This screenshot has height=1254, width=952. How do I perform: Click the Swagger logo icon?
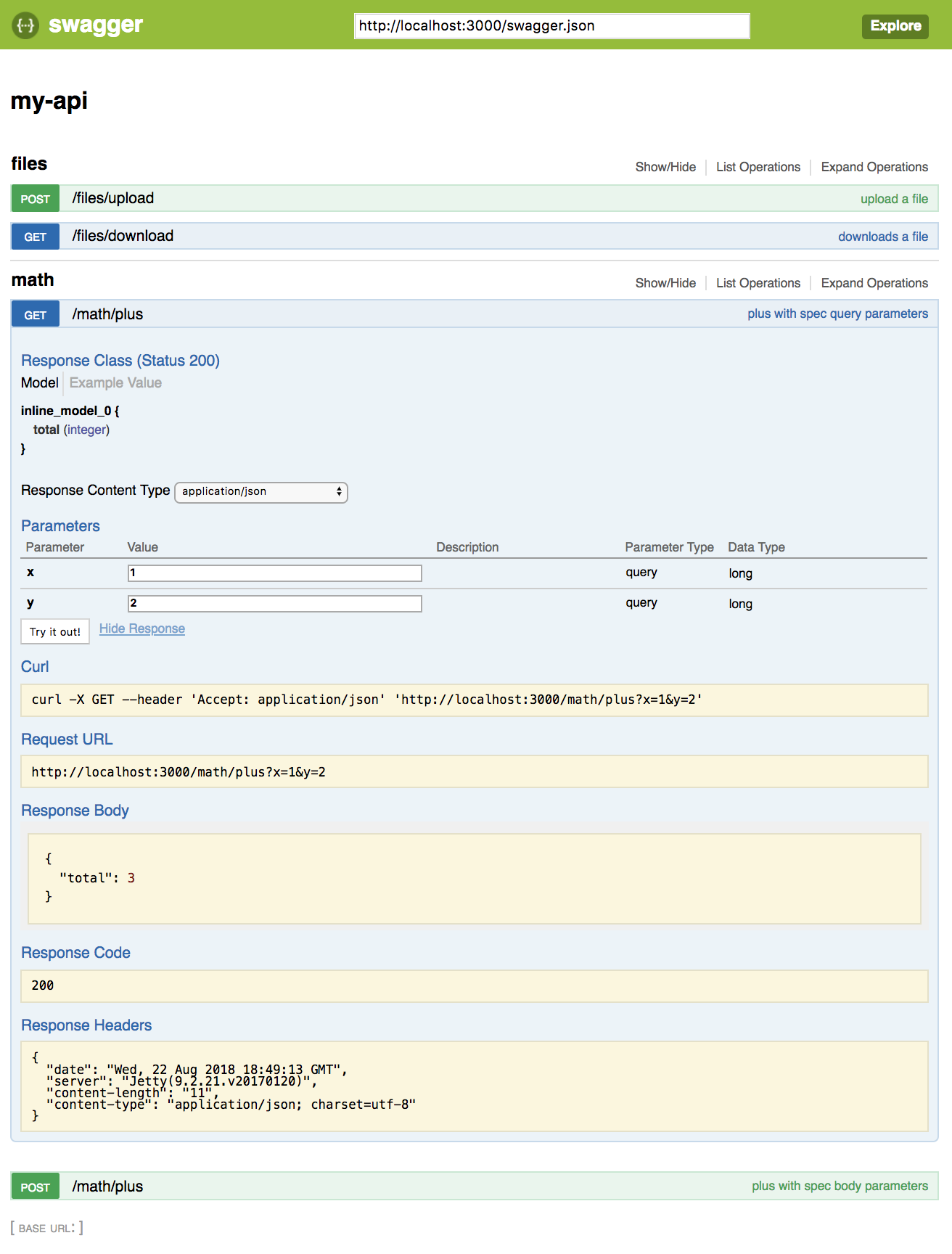25,25
